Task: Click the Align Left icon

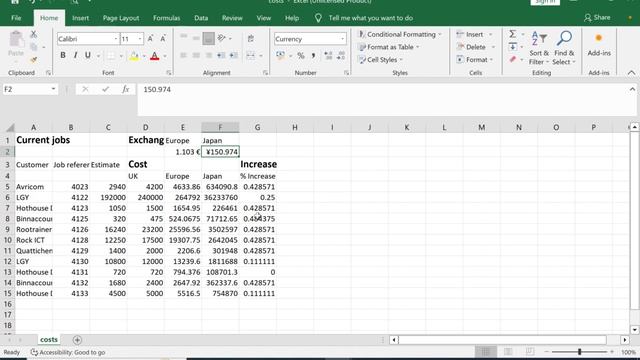Action: coord(183,55)
